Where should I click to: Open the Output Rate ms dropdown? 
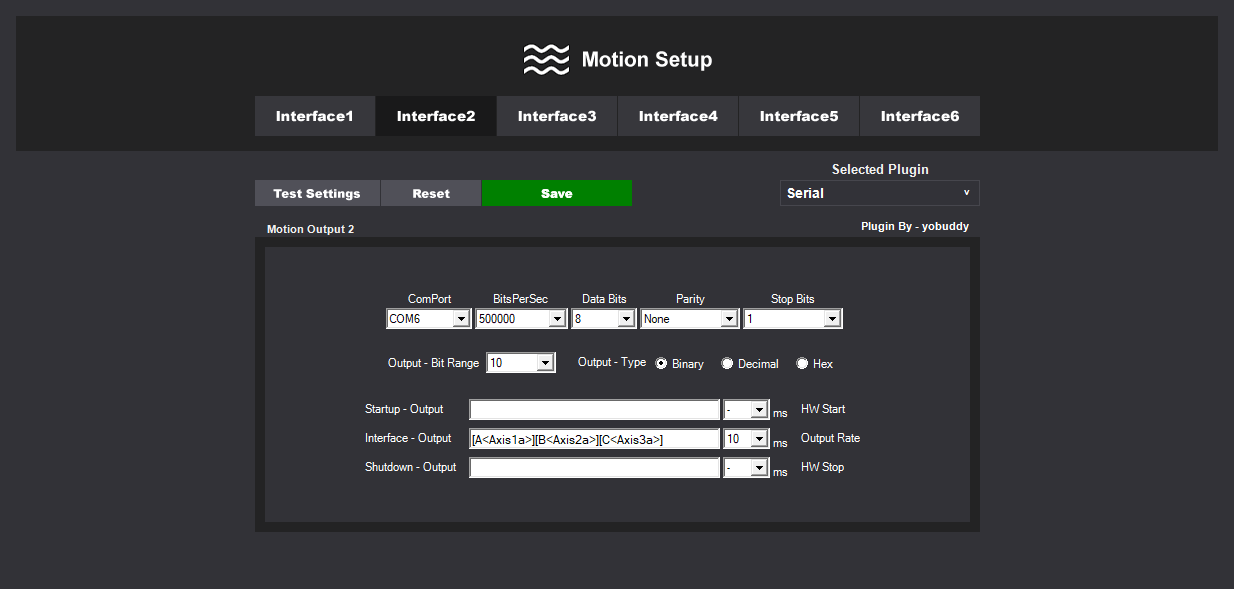coord(759,439)
